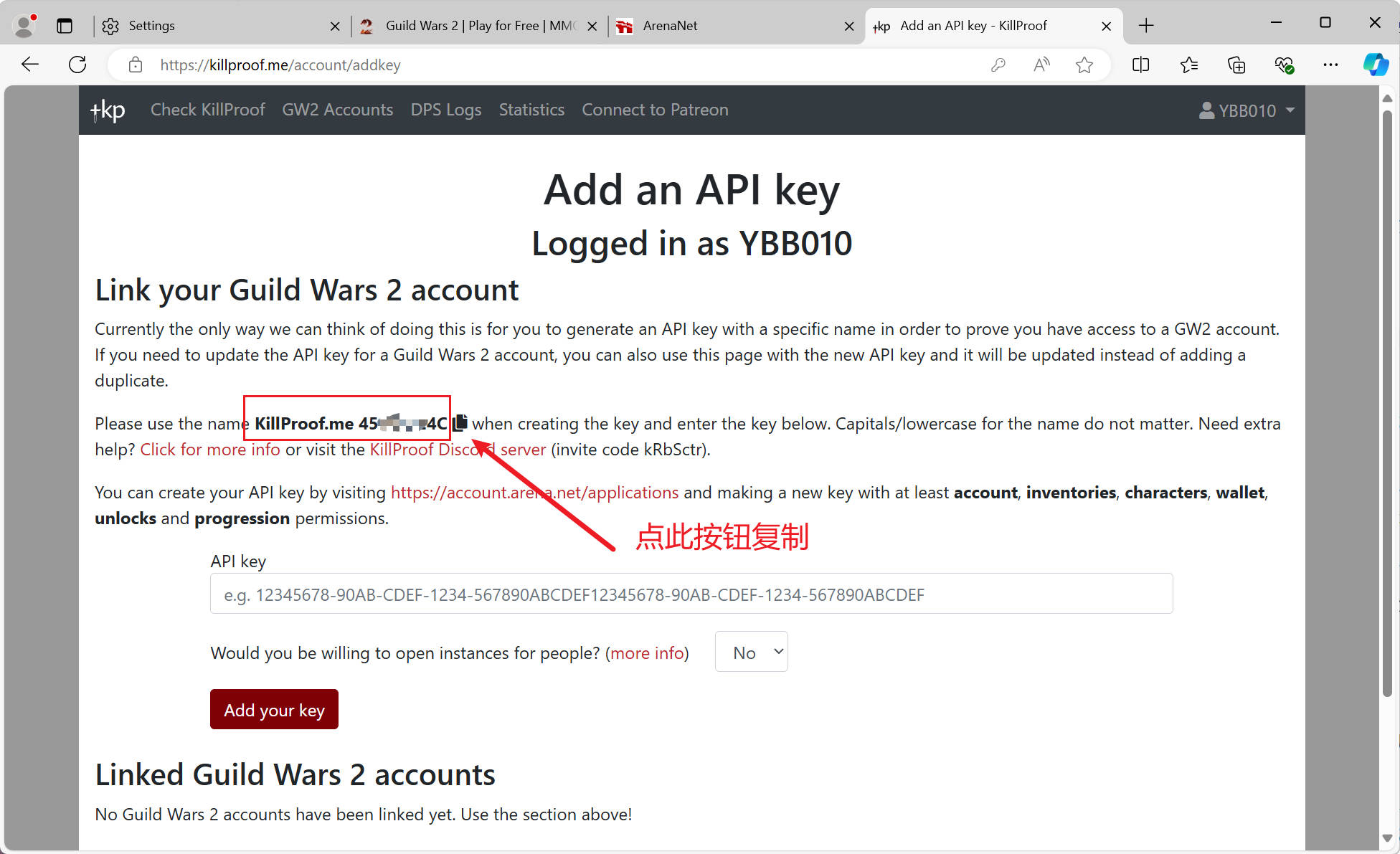Open saved passwords key icon

pos(998,65)
